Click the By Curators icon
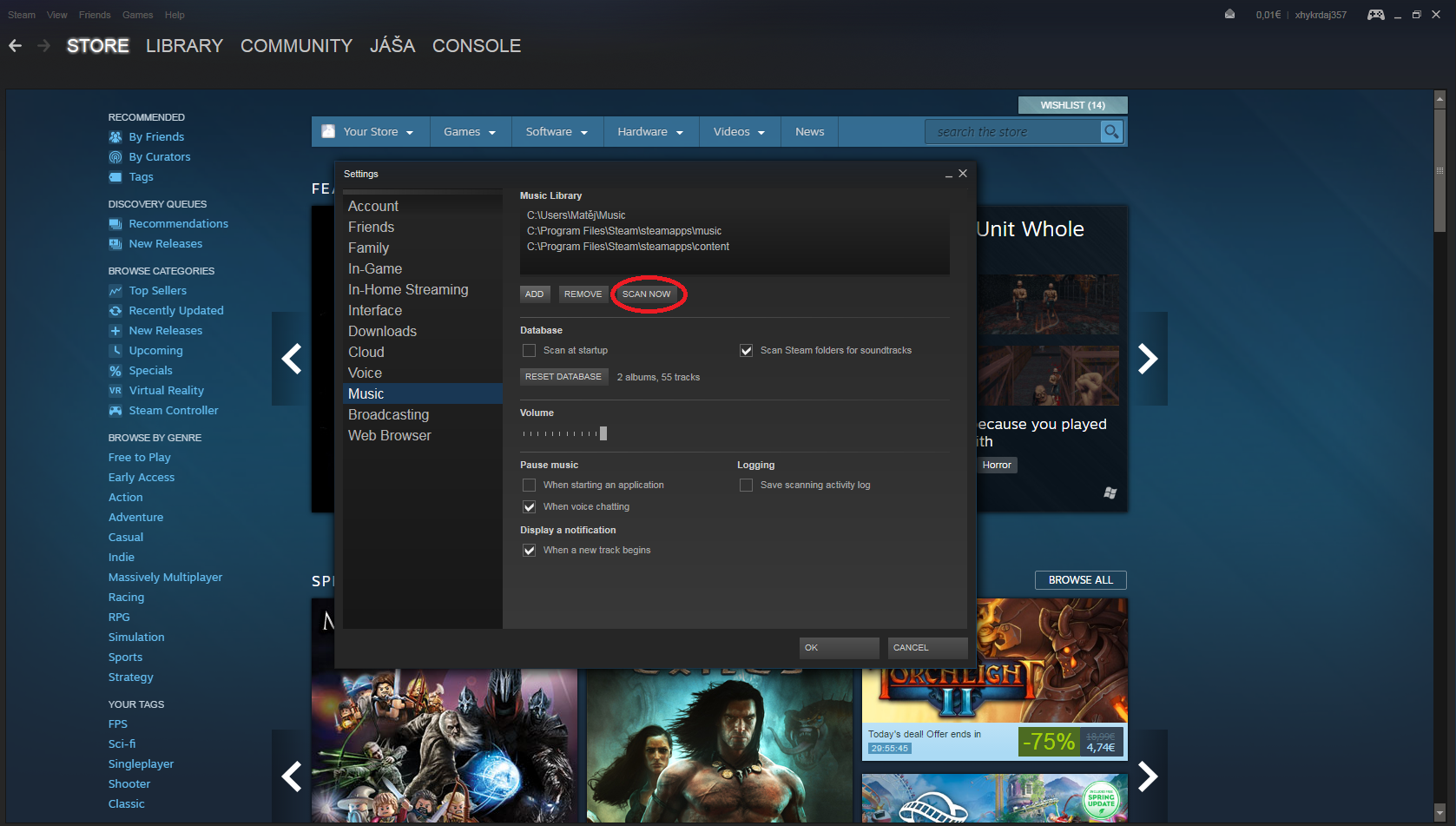Image resolution: width=1456 pixels, height=826 pixels. [x=115, y=157]
